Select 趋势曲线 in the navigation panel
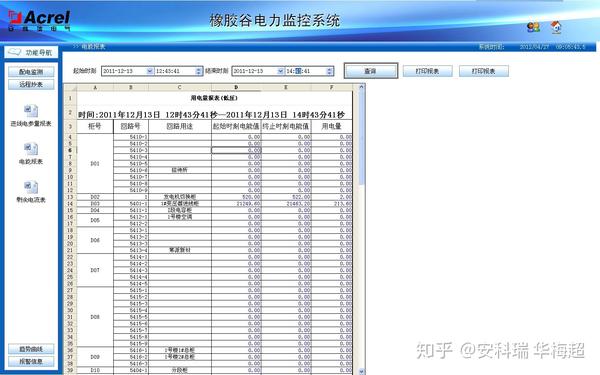 (x=31, y=349)
